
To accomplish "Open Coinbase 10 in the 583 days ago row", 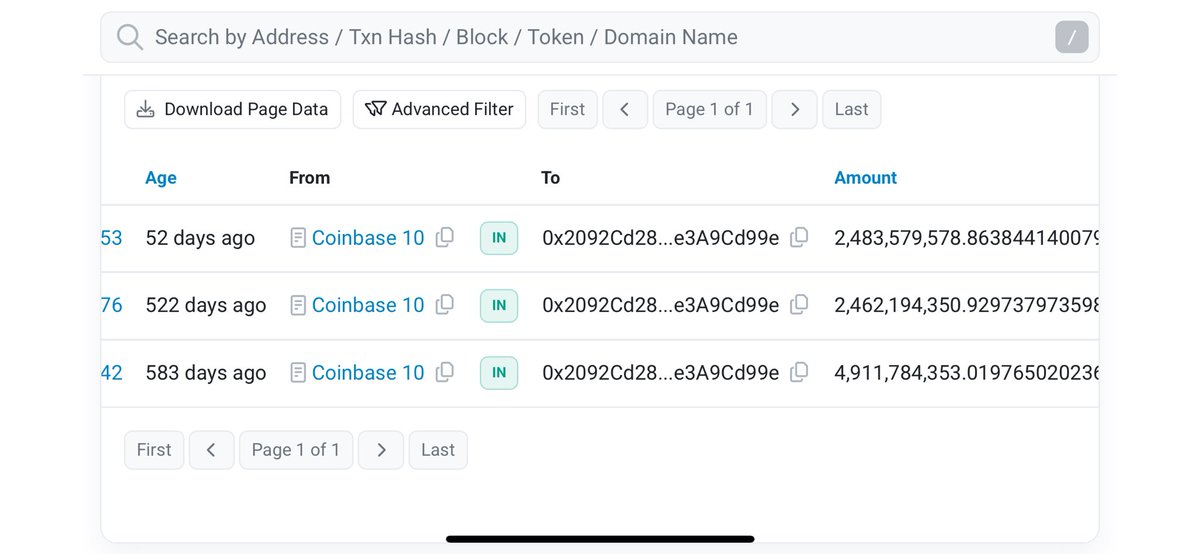I will (368, 372).
